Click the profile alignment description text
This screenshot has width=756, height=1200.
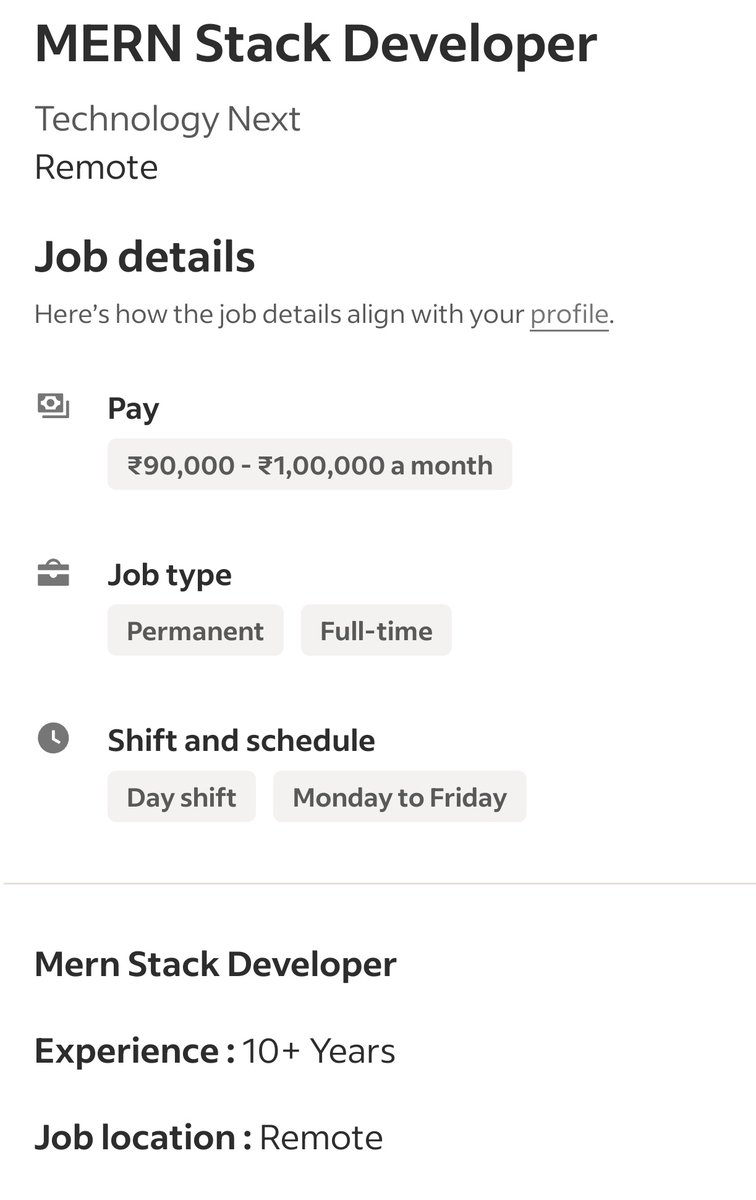[x=324, y=315]
